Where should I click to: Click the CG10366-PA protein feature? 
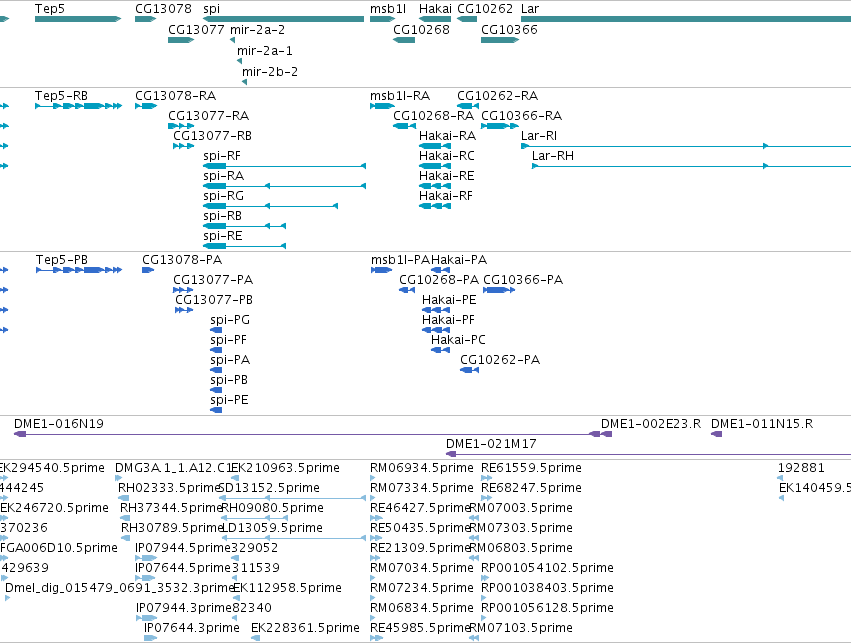coord(499,290)
